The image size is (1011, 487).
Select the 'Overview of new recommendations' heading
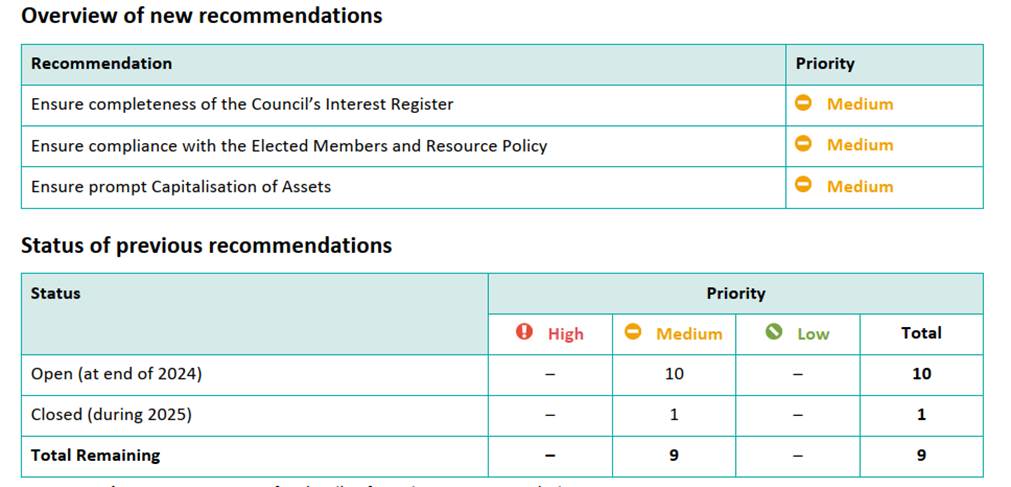[202, 15]
